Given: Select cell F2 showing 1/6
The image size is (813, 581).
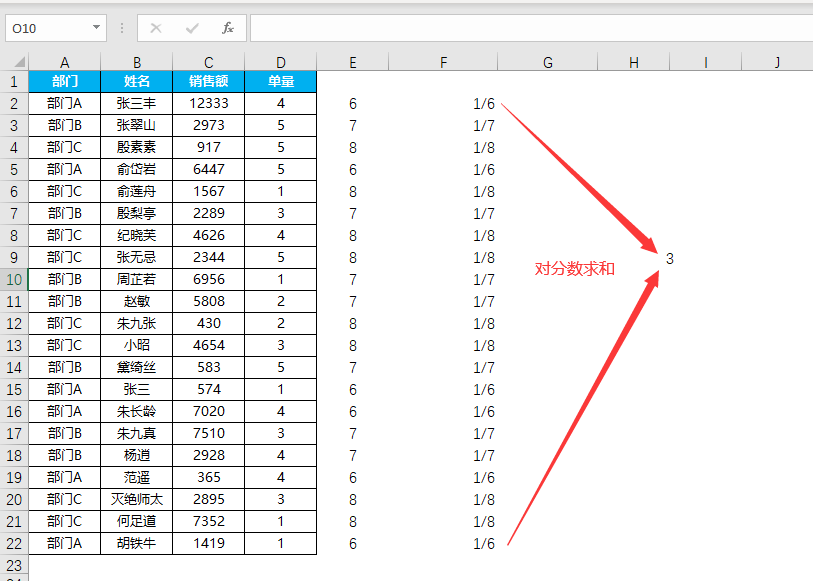Looking at the screenshot, I should coord(443,103).
